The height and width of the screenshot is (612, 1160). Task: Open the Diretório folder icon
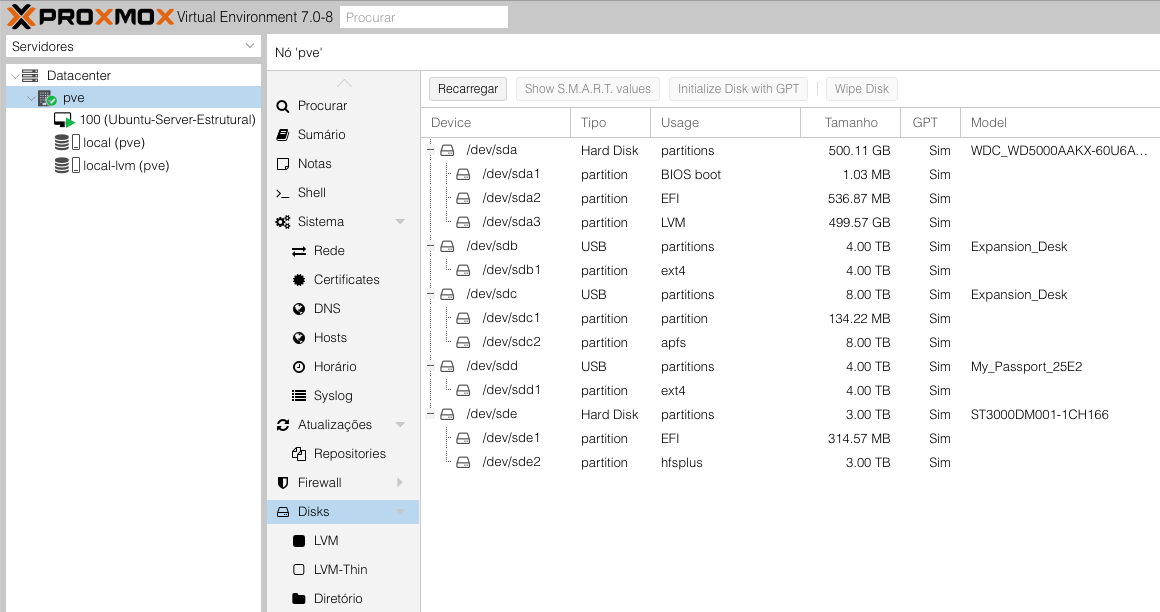coord(299,599)
